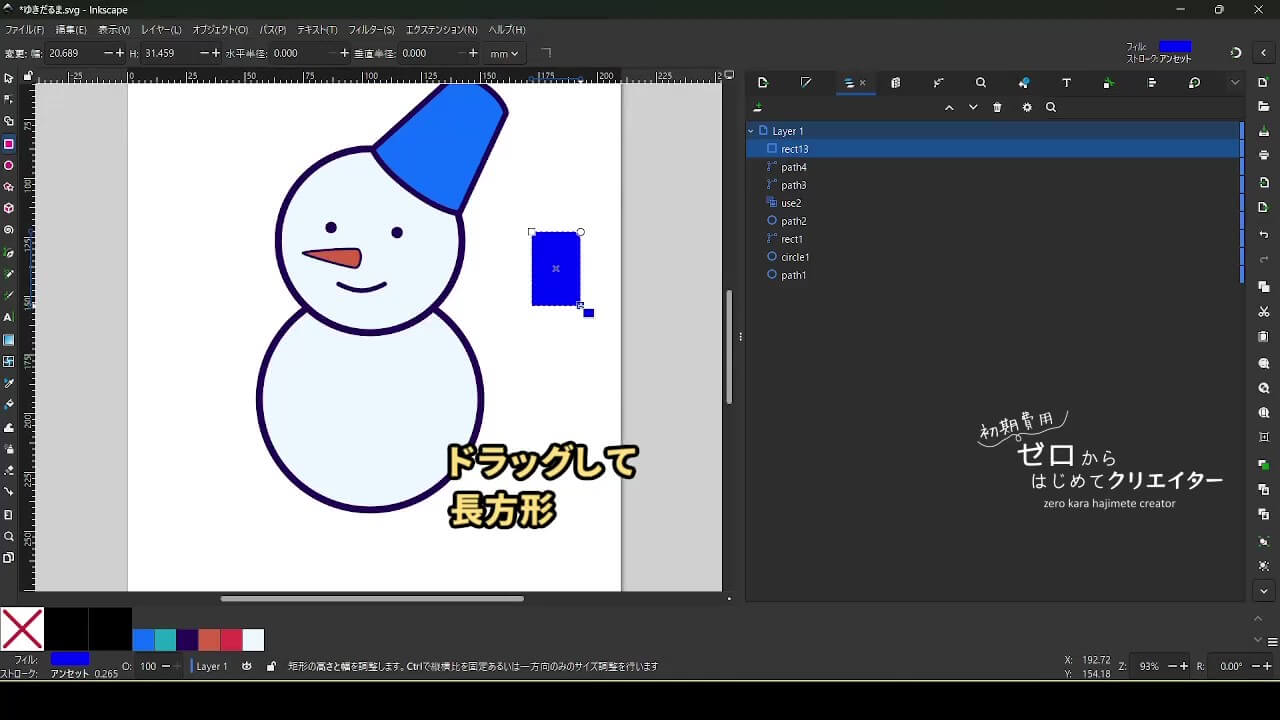This screenshot has height=720, width=1280.
Task: Collapse the Layer 1 tree
Action: point(751,131)
